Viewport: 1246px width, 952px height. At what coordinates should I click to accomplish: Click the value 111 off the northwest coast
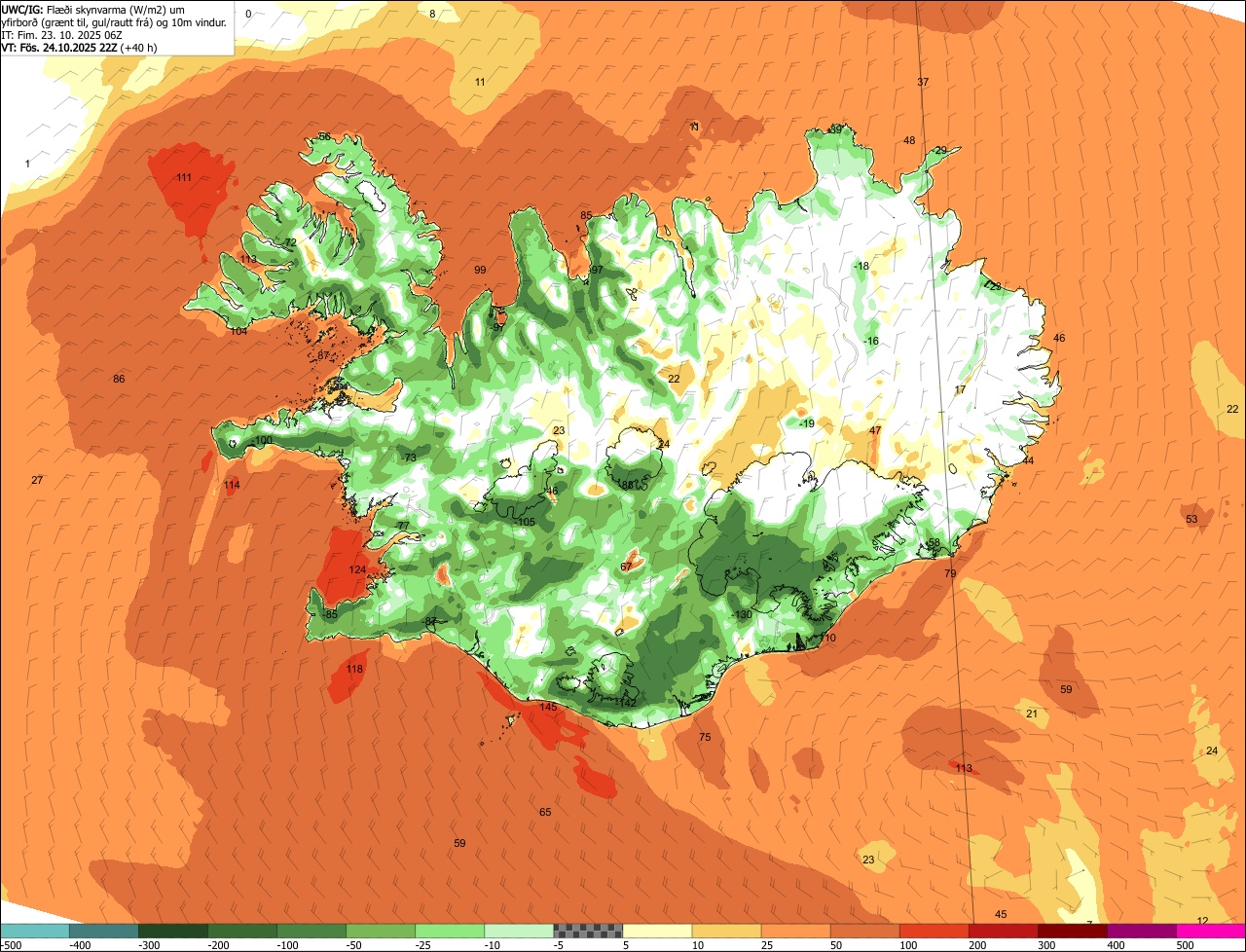coord(184,177)
